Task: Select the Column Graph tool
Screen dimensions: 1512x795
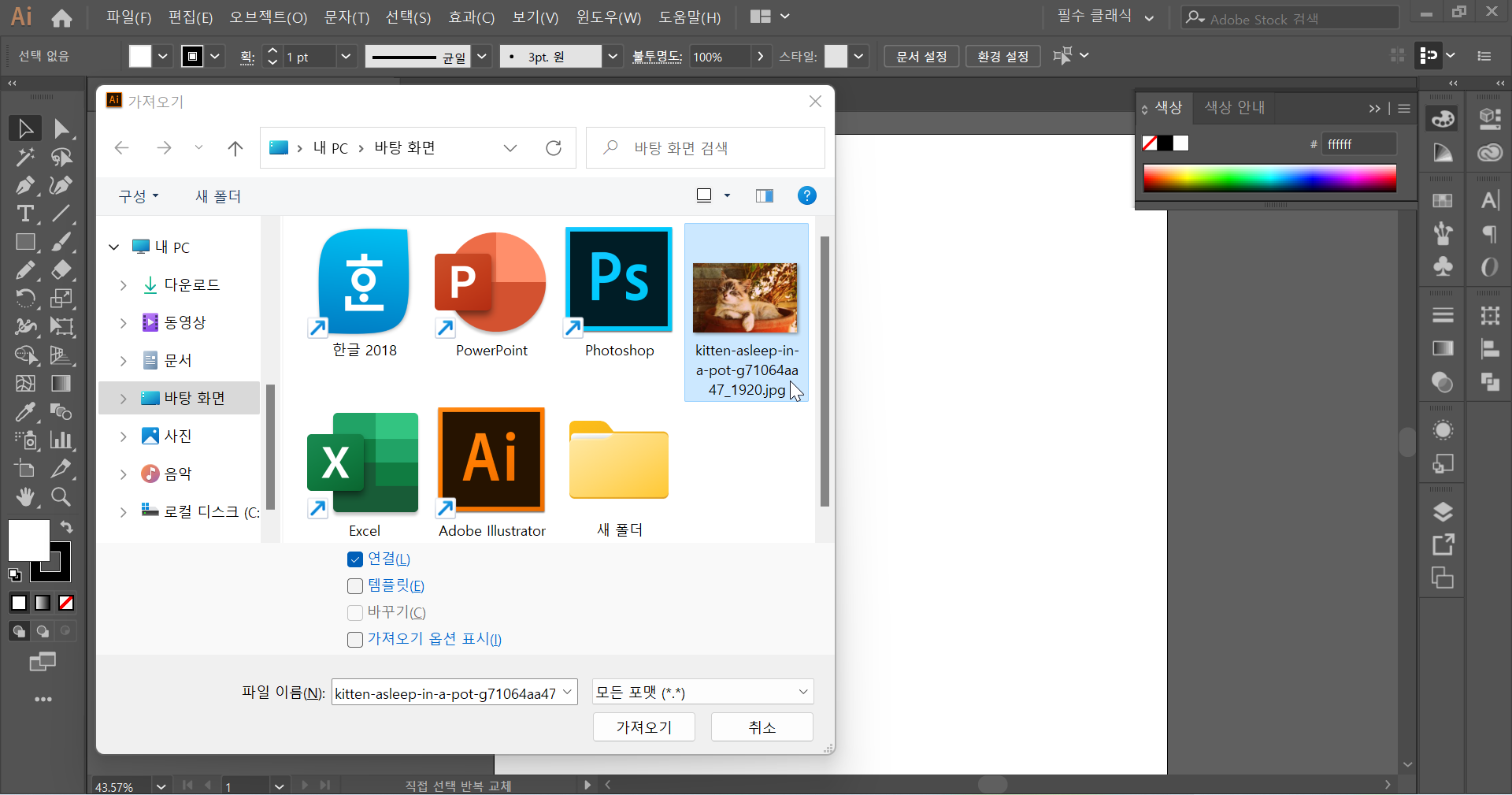Action: [x=61, y=440]
